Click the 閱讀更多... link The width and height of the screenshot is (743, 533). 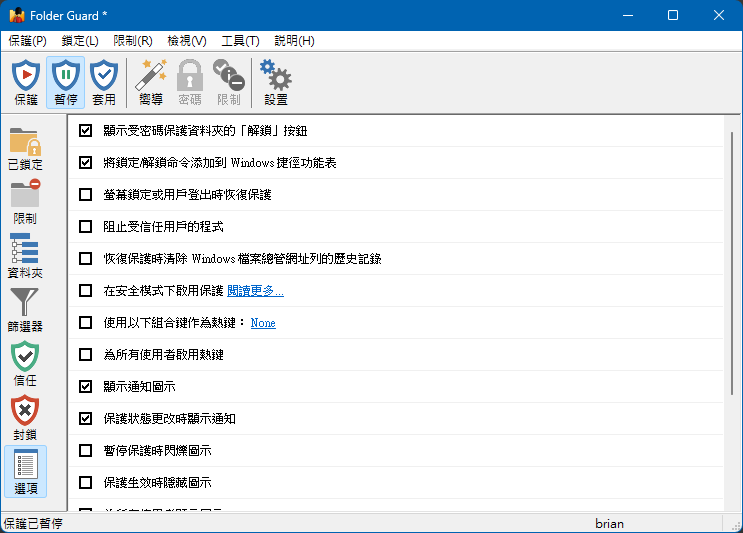pyautogui.click(x=255, y=291)
